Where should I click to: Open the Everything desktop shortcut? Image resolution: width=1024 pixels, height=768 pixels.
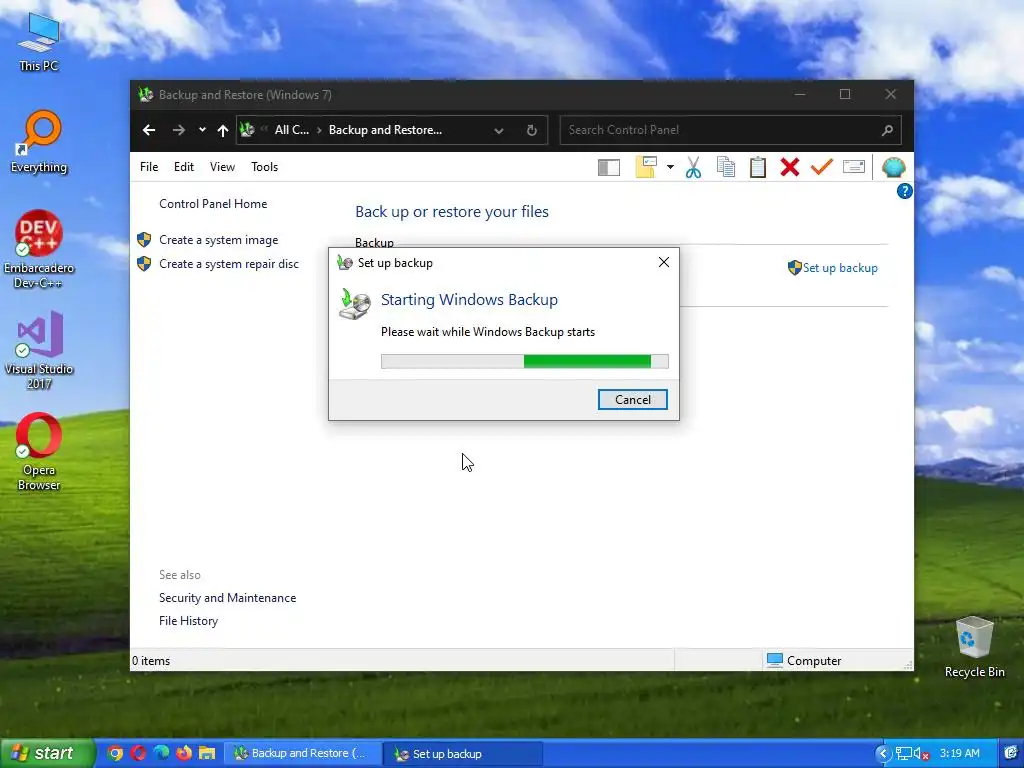point(39,142)
